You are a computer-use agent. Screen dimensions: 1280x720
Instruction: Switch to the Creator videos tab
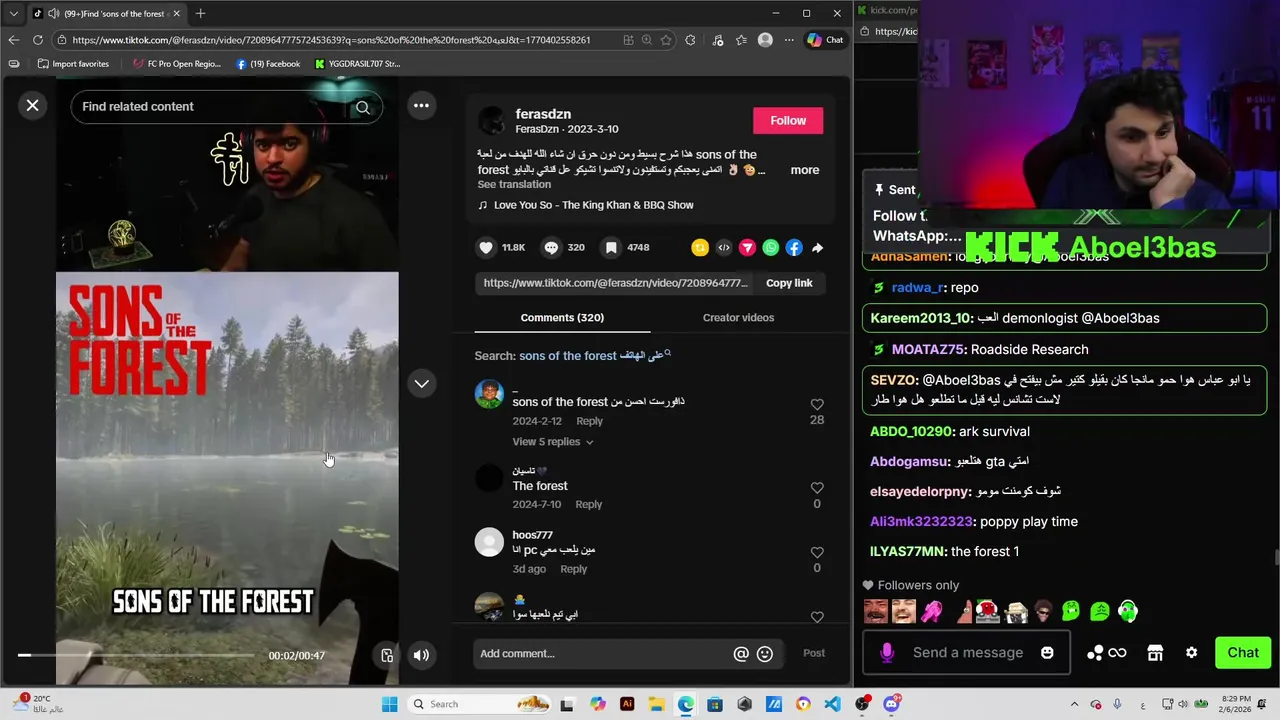coord(738,318)
